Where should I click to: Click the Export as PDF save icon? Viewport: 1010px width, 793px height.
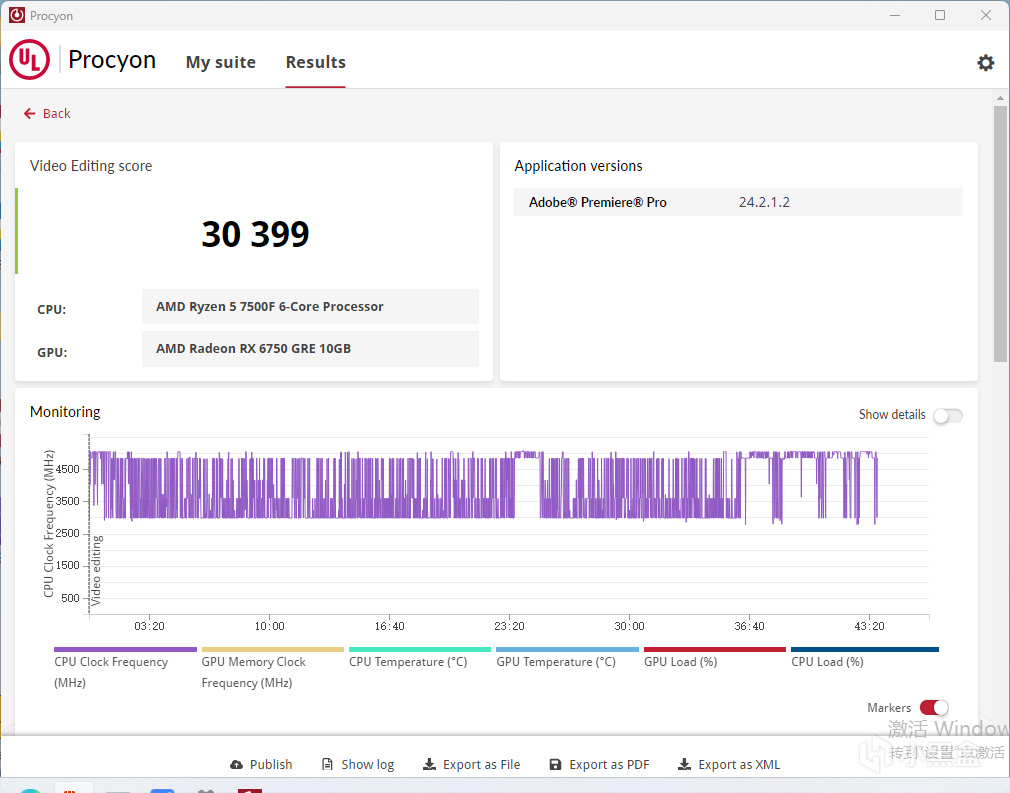555,765
